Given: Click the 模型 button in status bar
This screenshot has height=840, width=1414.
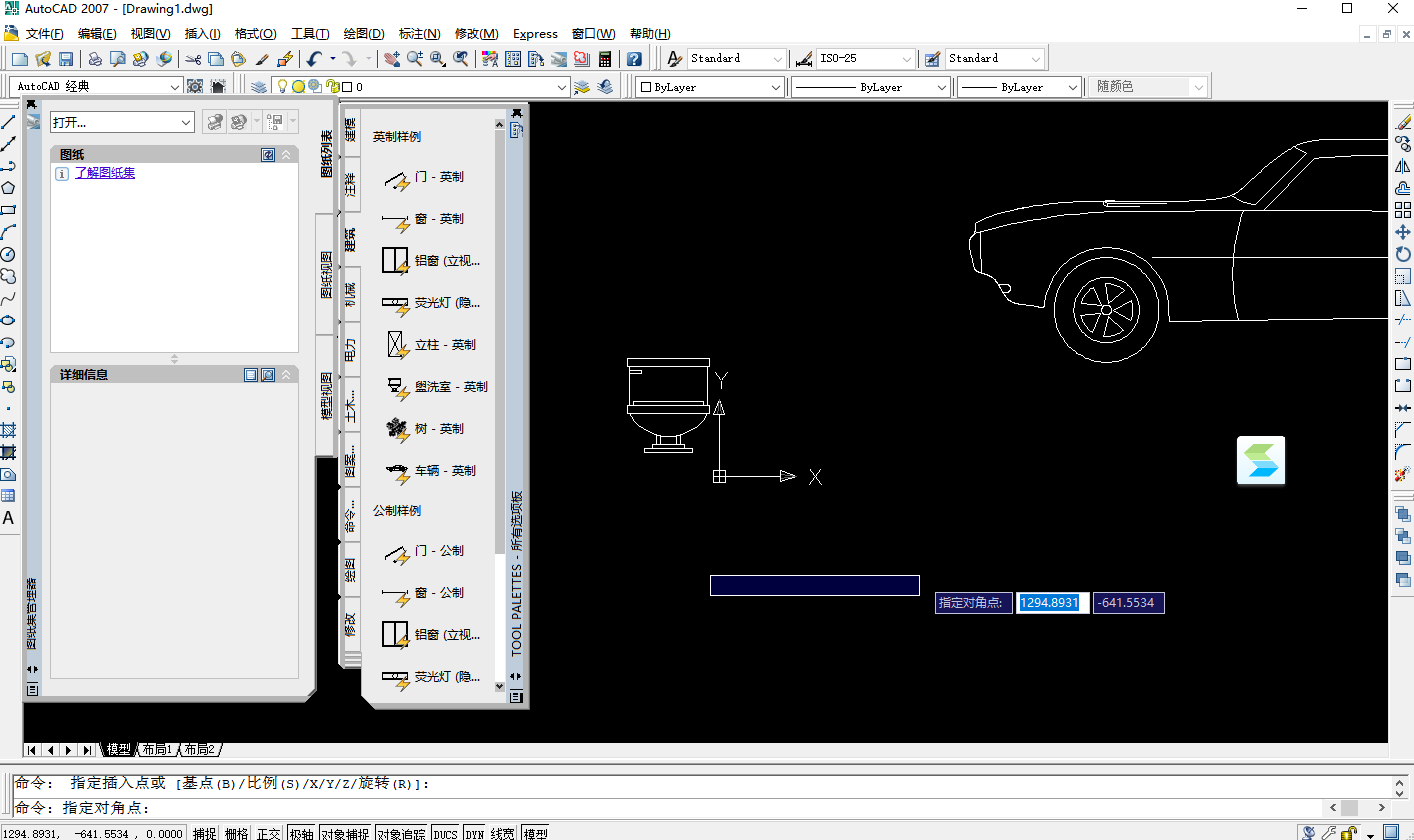Looking at the screenshot, I should pyautogui.click(x=536, y=833).
